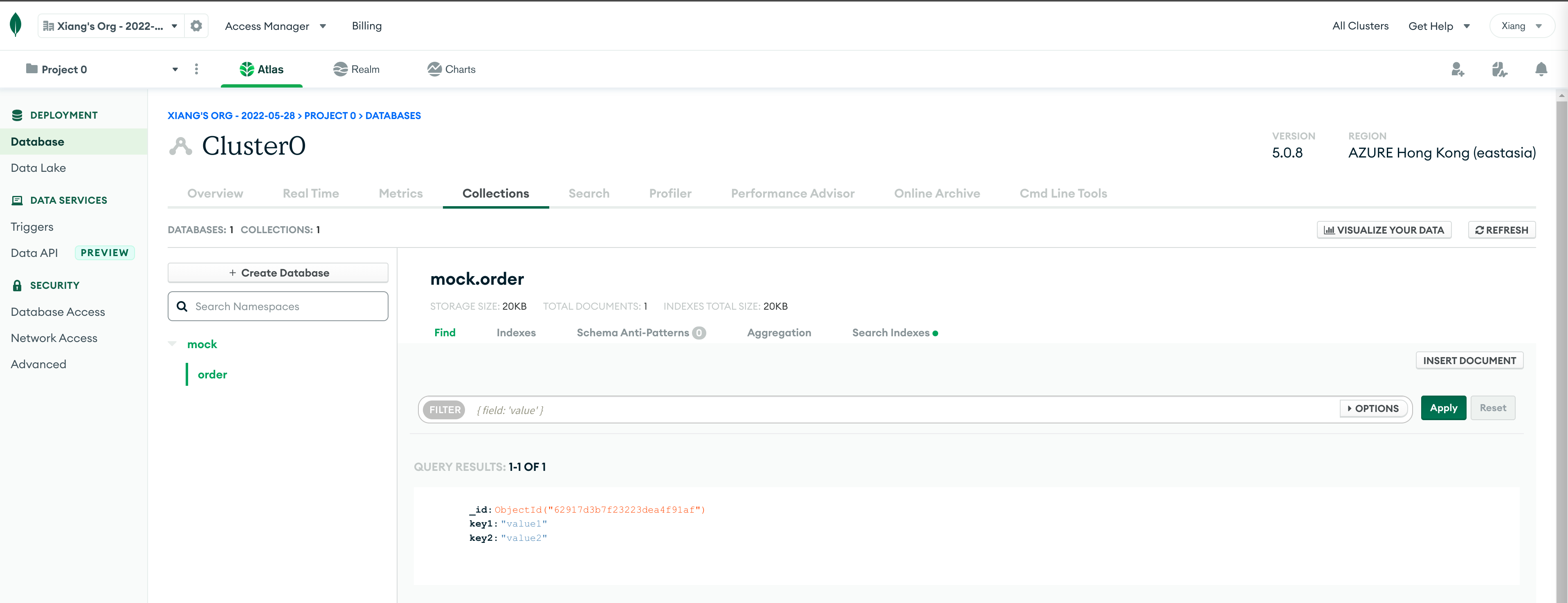
Task: Open the cluster Search tab
Action: pyautogui.click(x=589, y=193)
